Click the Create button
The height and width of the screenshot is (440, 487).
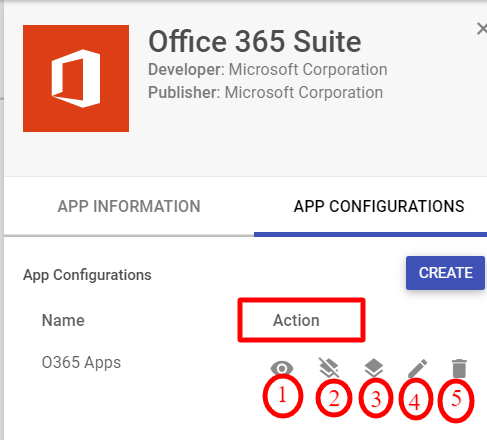pyautogui.click(x=445, y=273)
